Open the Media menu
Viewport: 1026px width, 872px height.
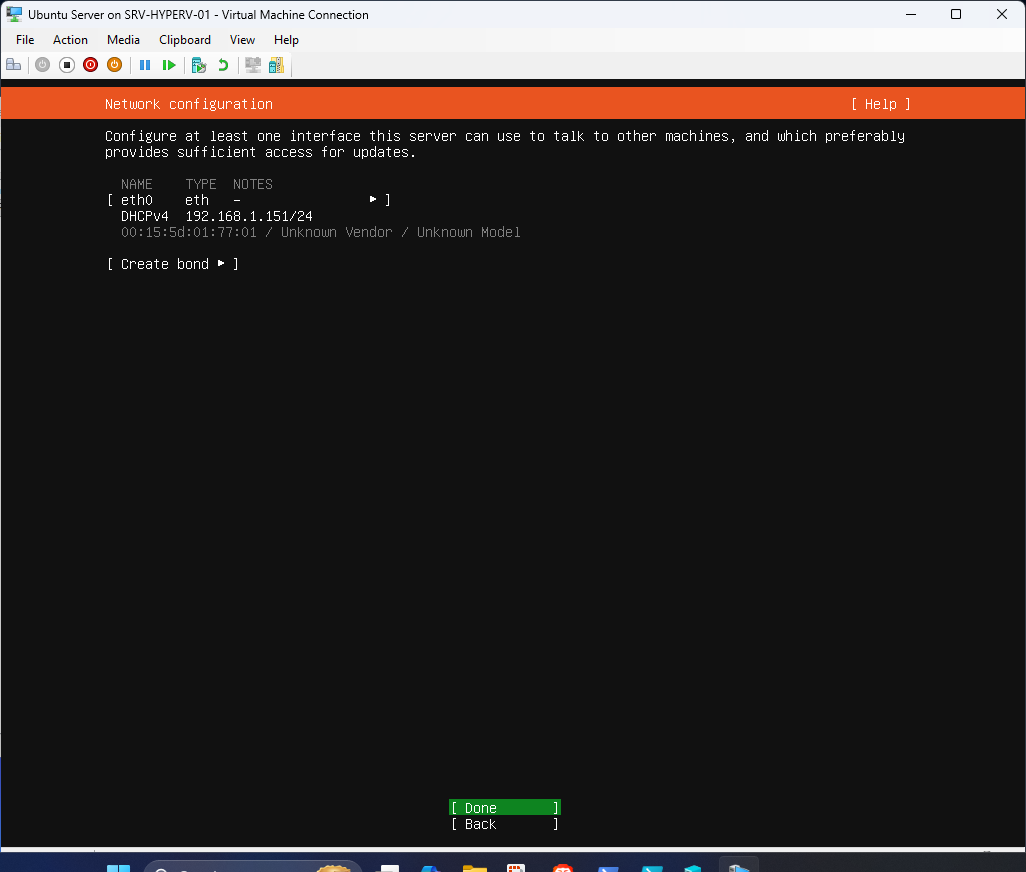click(123, 40)
